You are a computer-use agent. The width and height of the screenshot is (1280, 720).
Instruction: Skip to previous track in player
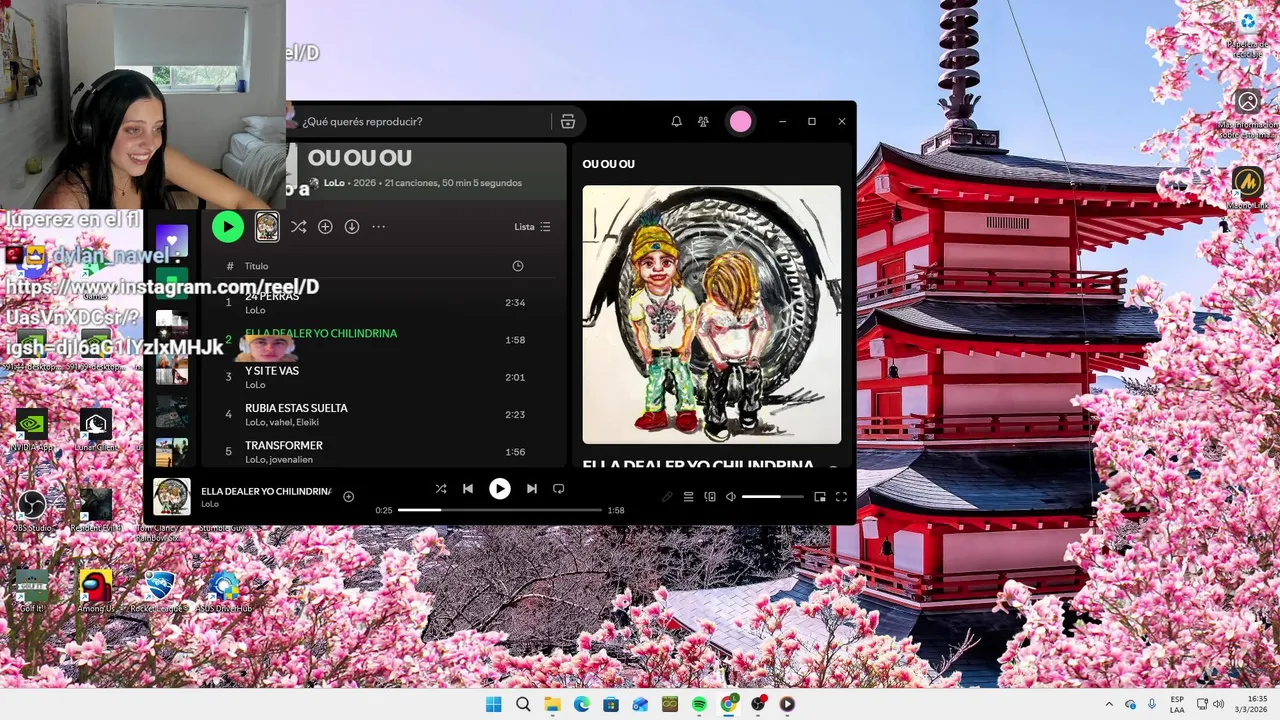467,488
